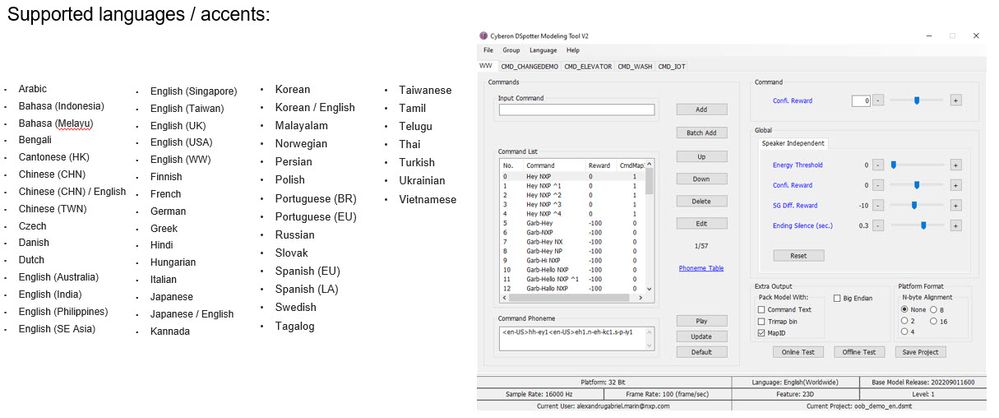Click the Command panel Confl. Reward slider
The image size is (999, 418).
[917, 100]
